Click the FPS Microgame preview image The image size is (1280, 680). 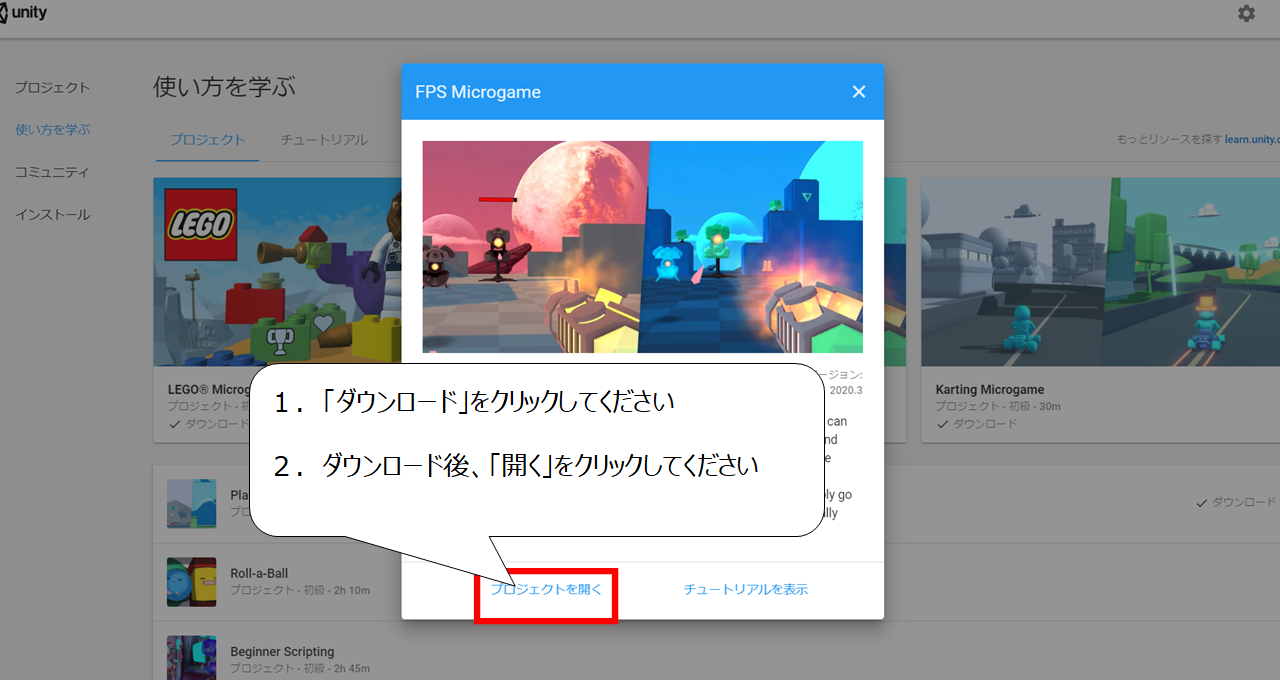click(643, 247)
